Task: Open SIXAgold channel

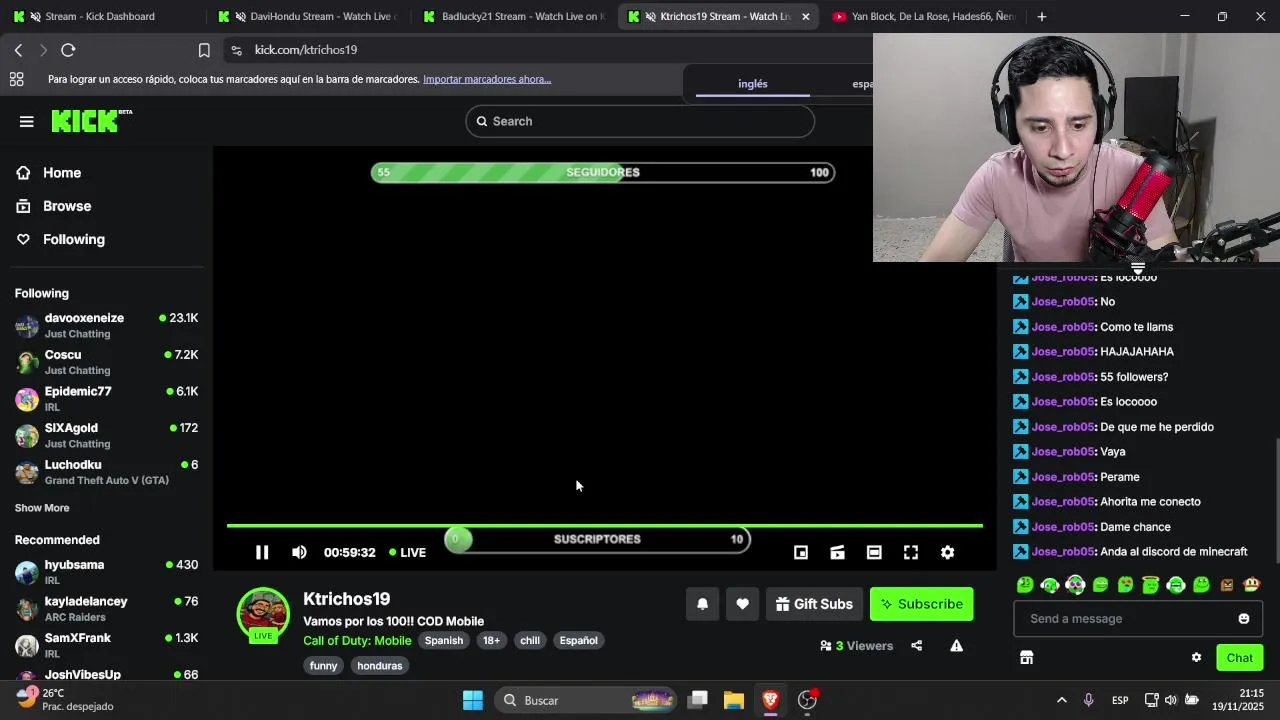Action: [107, 435]
